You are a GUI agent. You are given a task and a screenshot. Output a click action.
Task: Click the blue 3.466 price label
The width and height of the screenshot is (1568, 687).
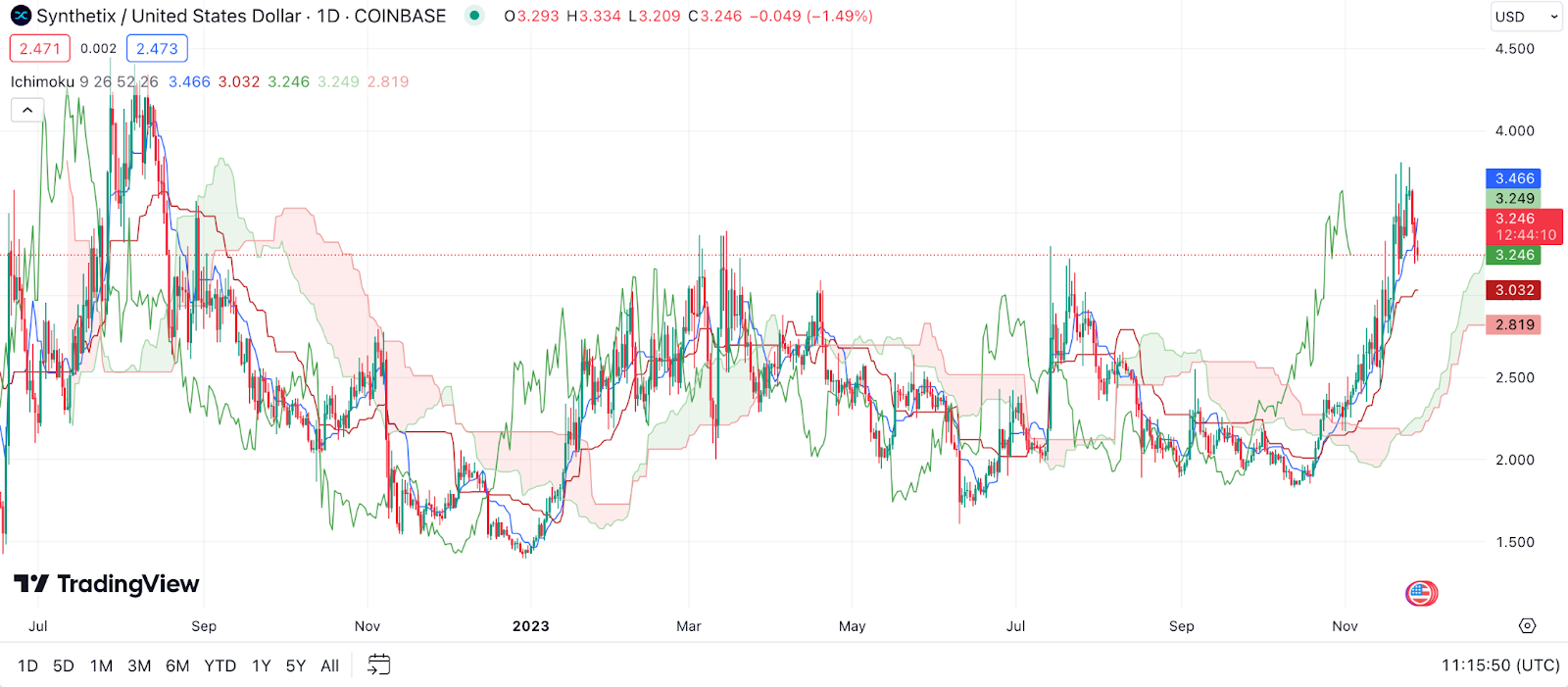tap(1514, 178)
